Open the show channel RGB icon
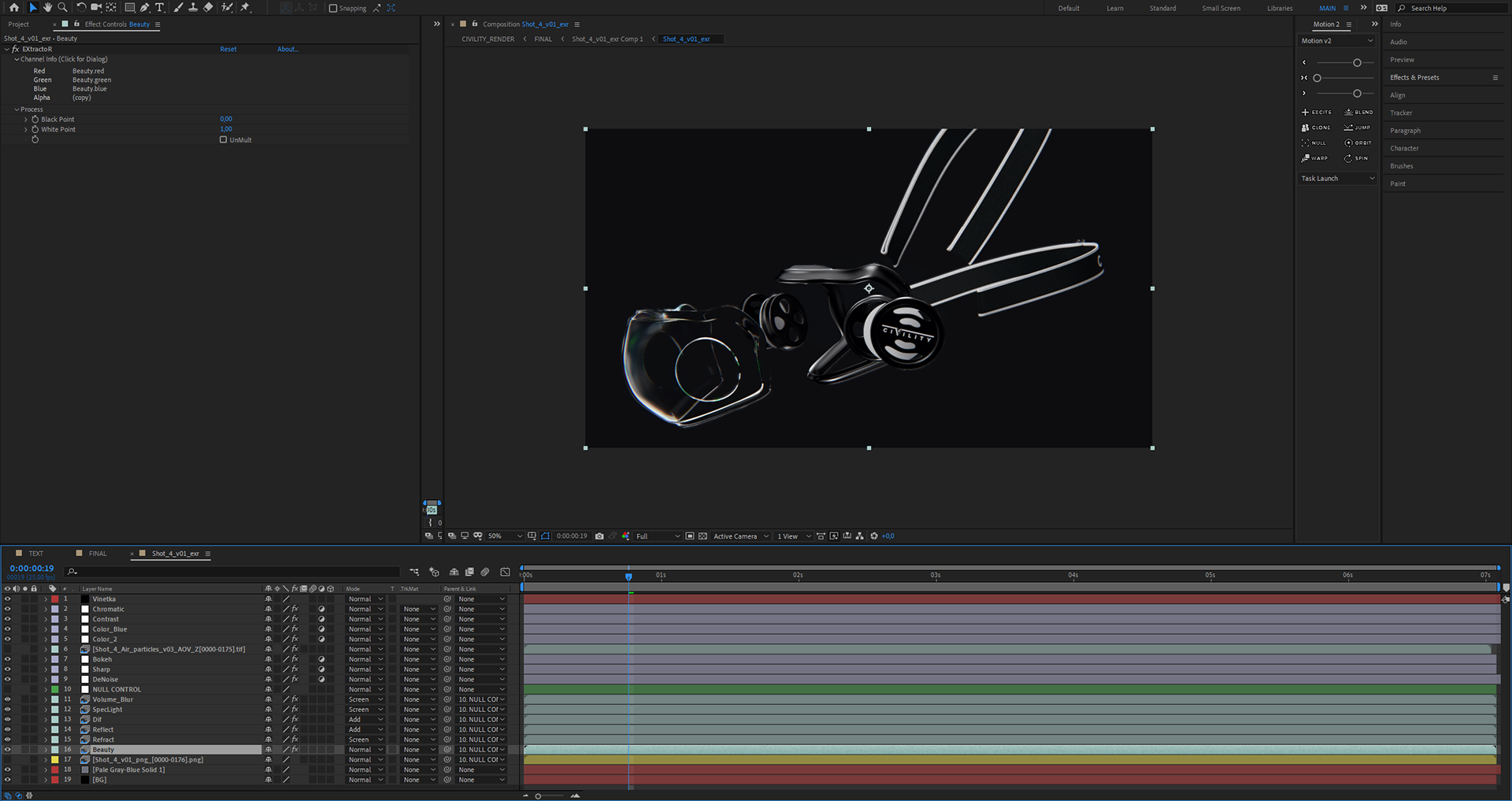 (x=626, y=536)
